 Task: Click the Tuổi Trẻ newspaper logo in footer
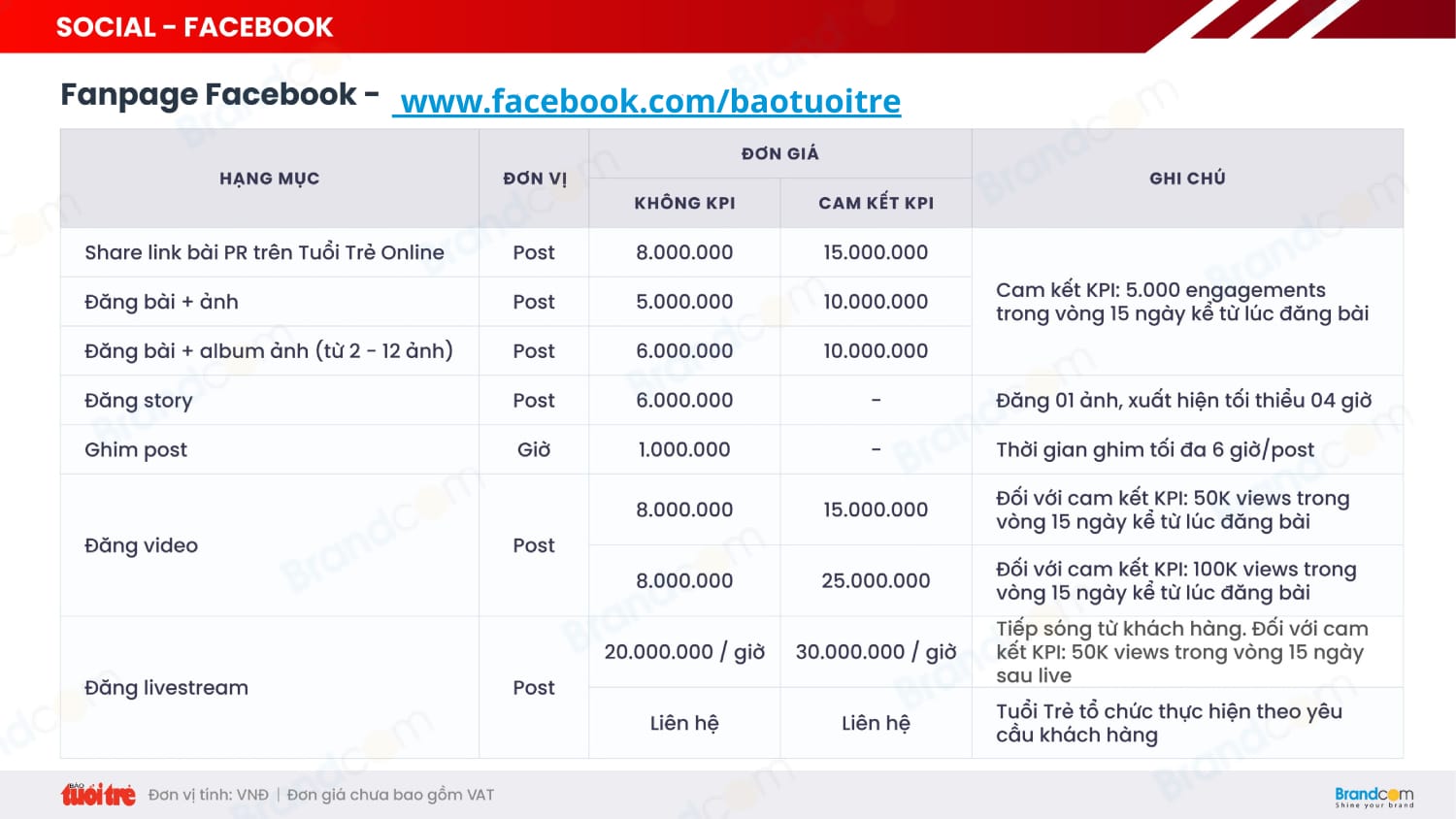[x=97, y=794]
